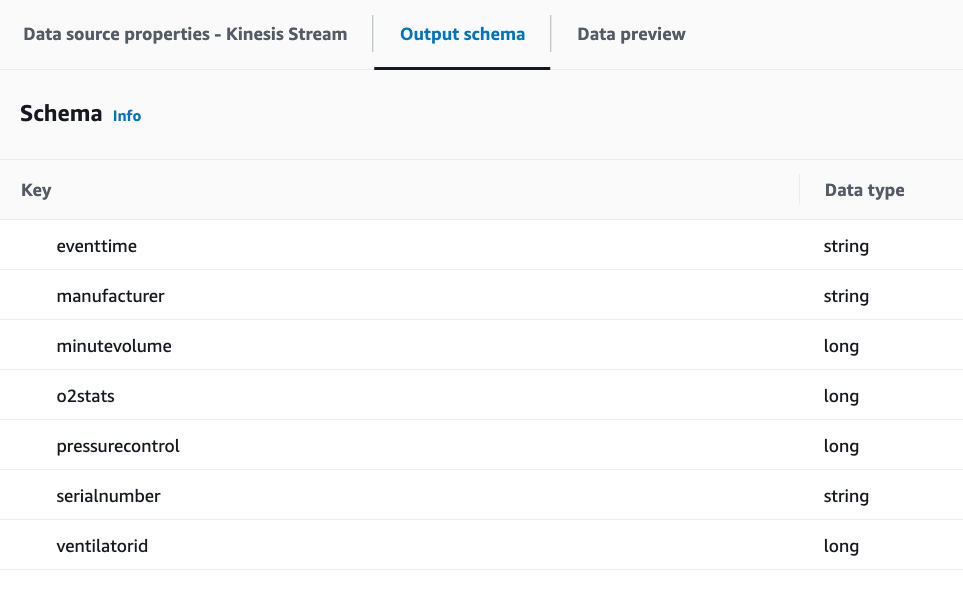
Task: Open the Info link beside Schema
Action: tap(127, 116)
